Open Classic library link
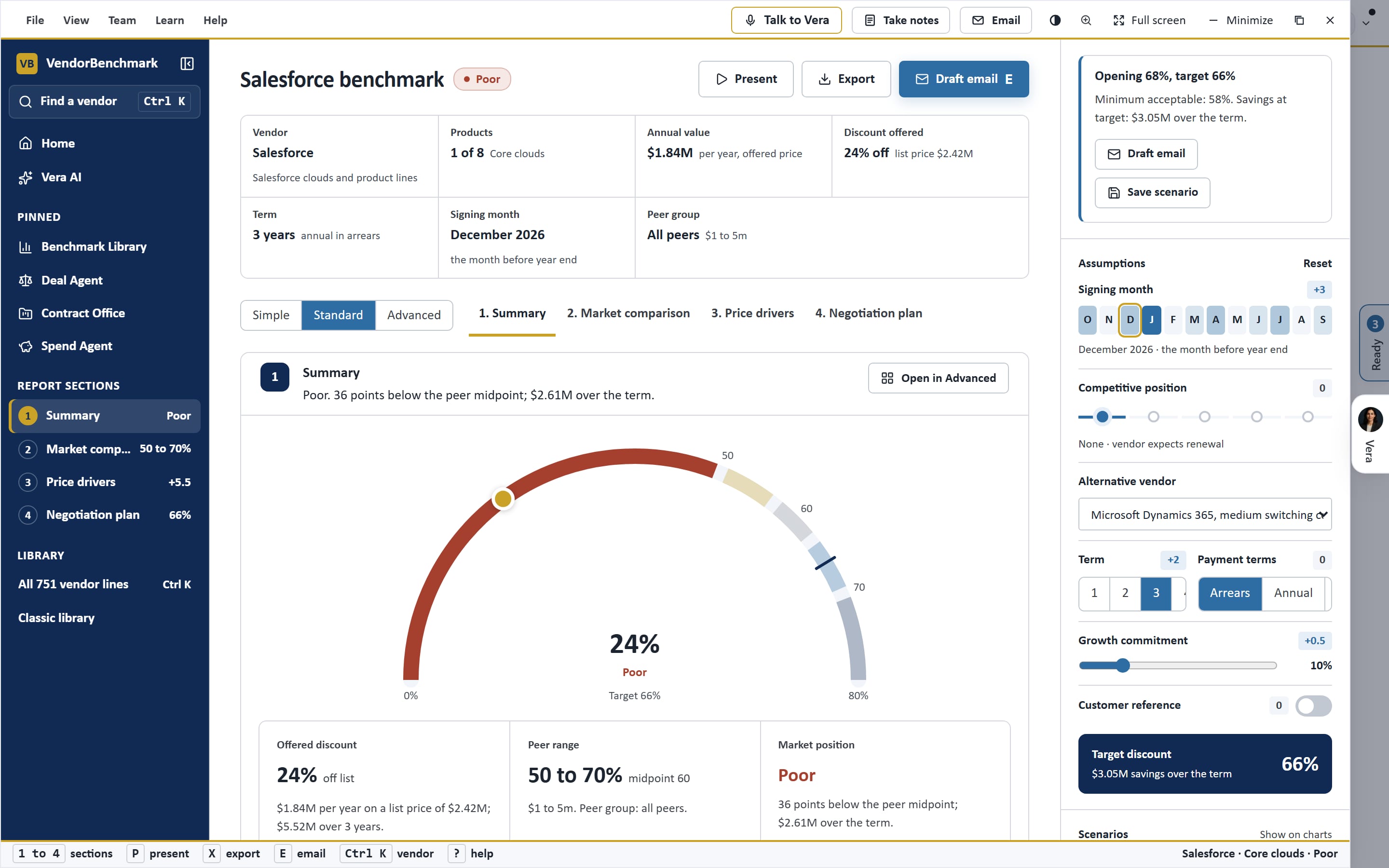The image size is (1389, 868). (105, 618)
